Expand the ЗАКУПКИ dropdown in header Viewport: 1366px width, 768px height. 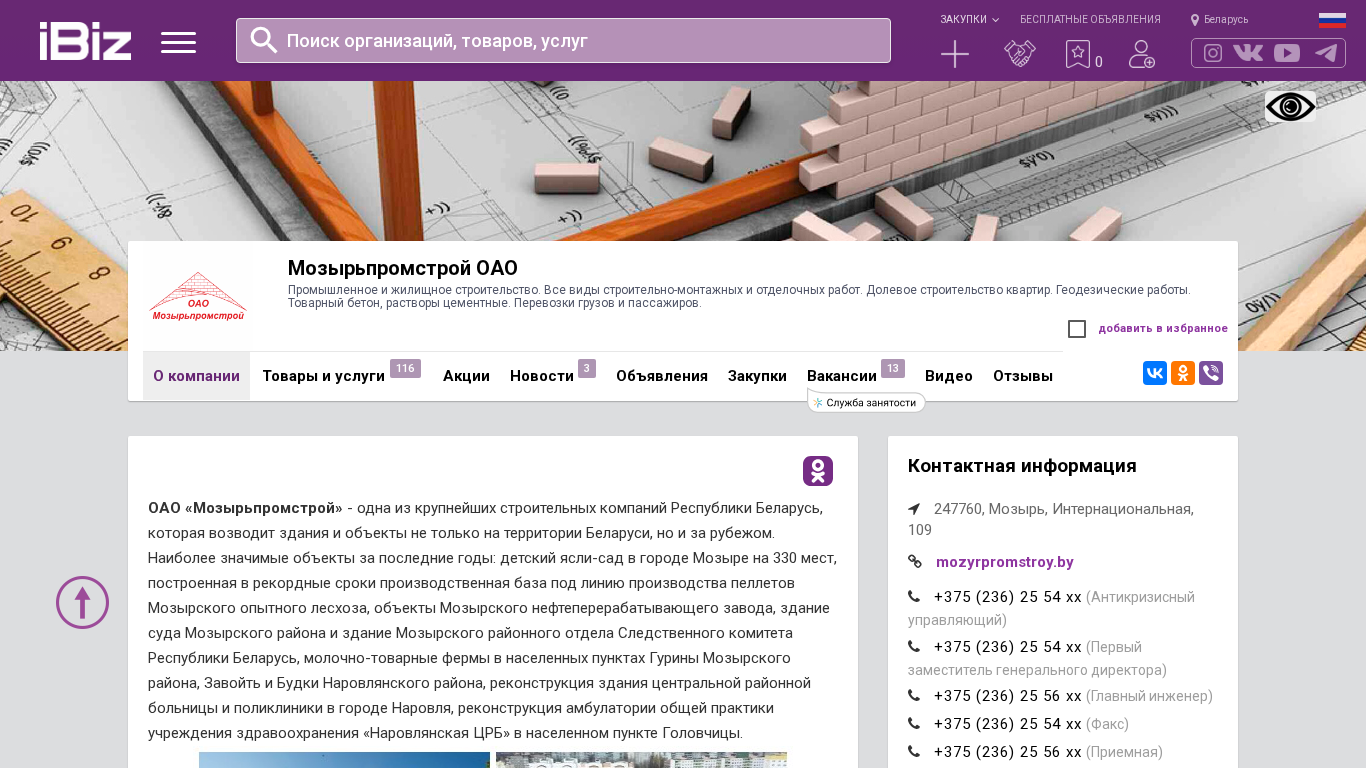tap(969, 20)
